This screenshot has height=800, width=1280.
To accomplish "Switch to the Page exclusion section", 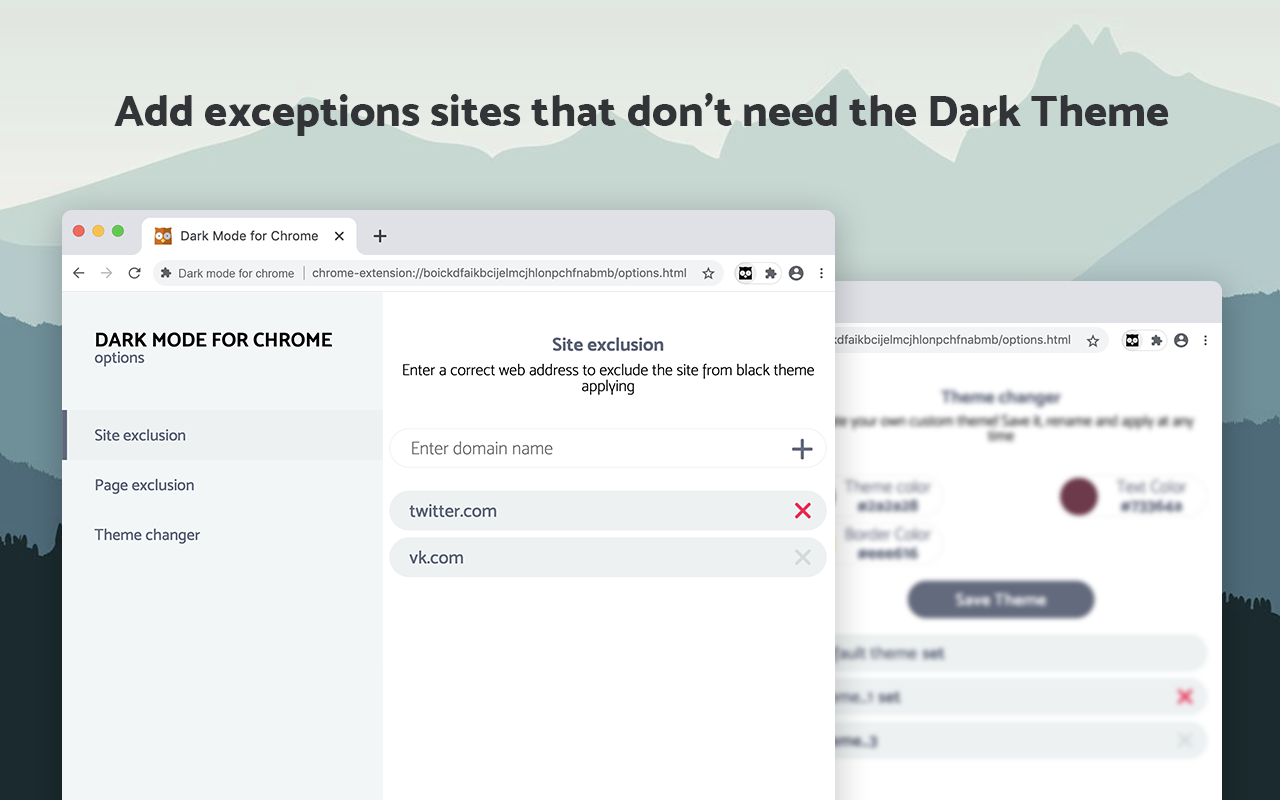I will click(143, 484).
